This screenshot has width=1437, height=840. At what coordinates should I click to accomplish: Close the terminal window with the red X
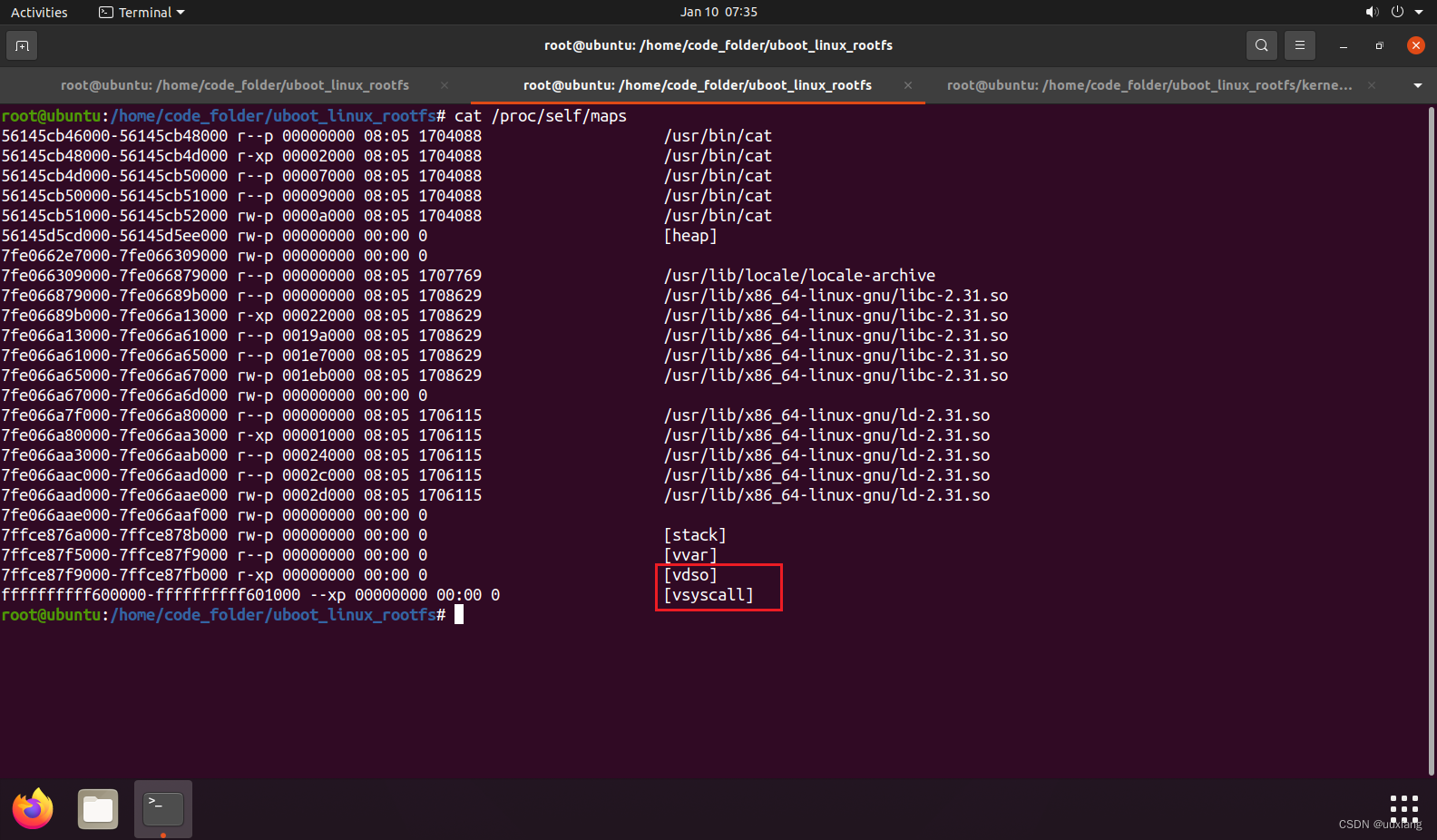coord(1415,45)
